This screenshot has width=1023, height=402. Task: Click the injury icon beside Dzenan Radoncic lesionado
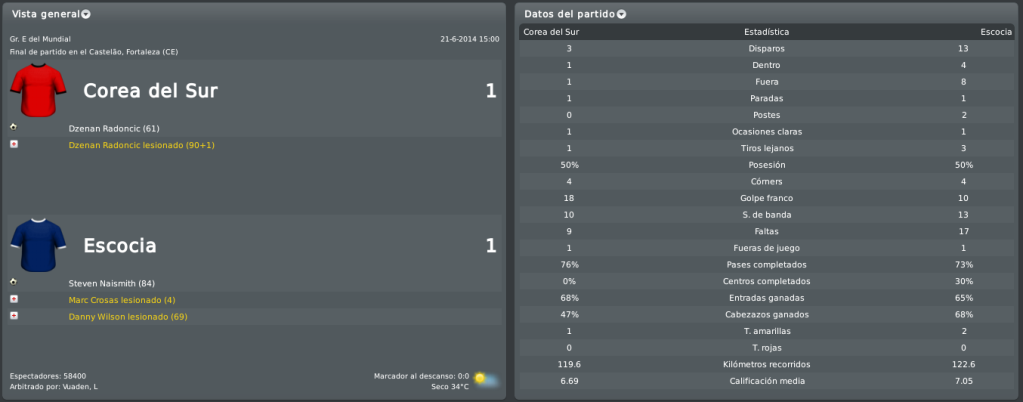coord(14,144)
